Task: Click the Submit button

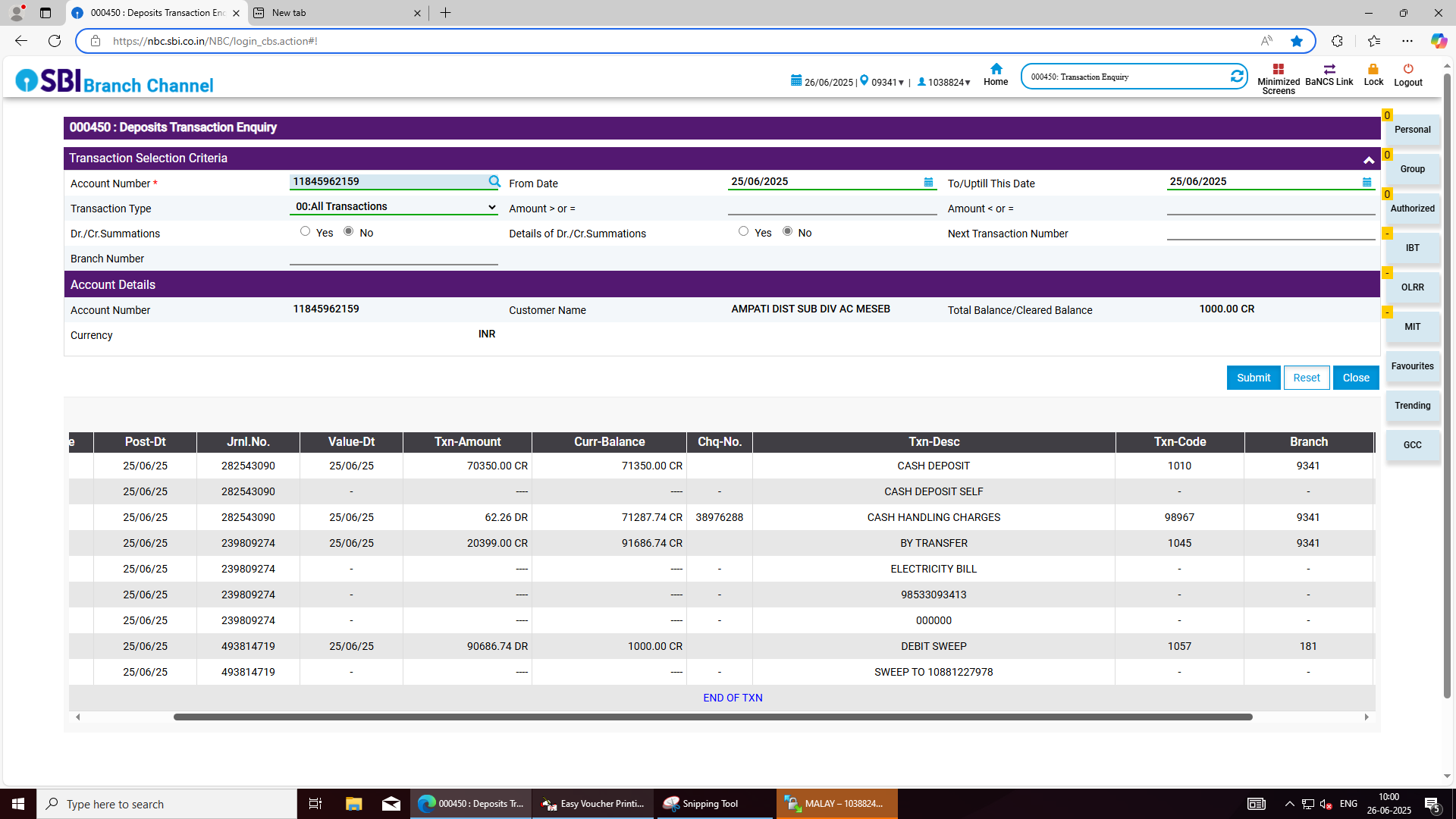Action: coord(1253,378)
